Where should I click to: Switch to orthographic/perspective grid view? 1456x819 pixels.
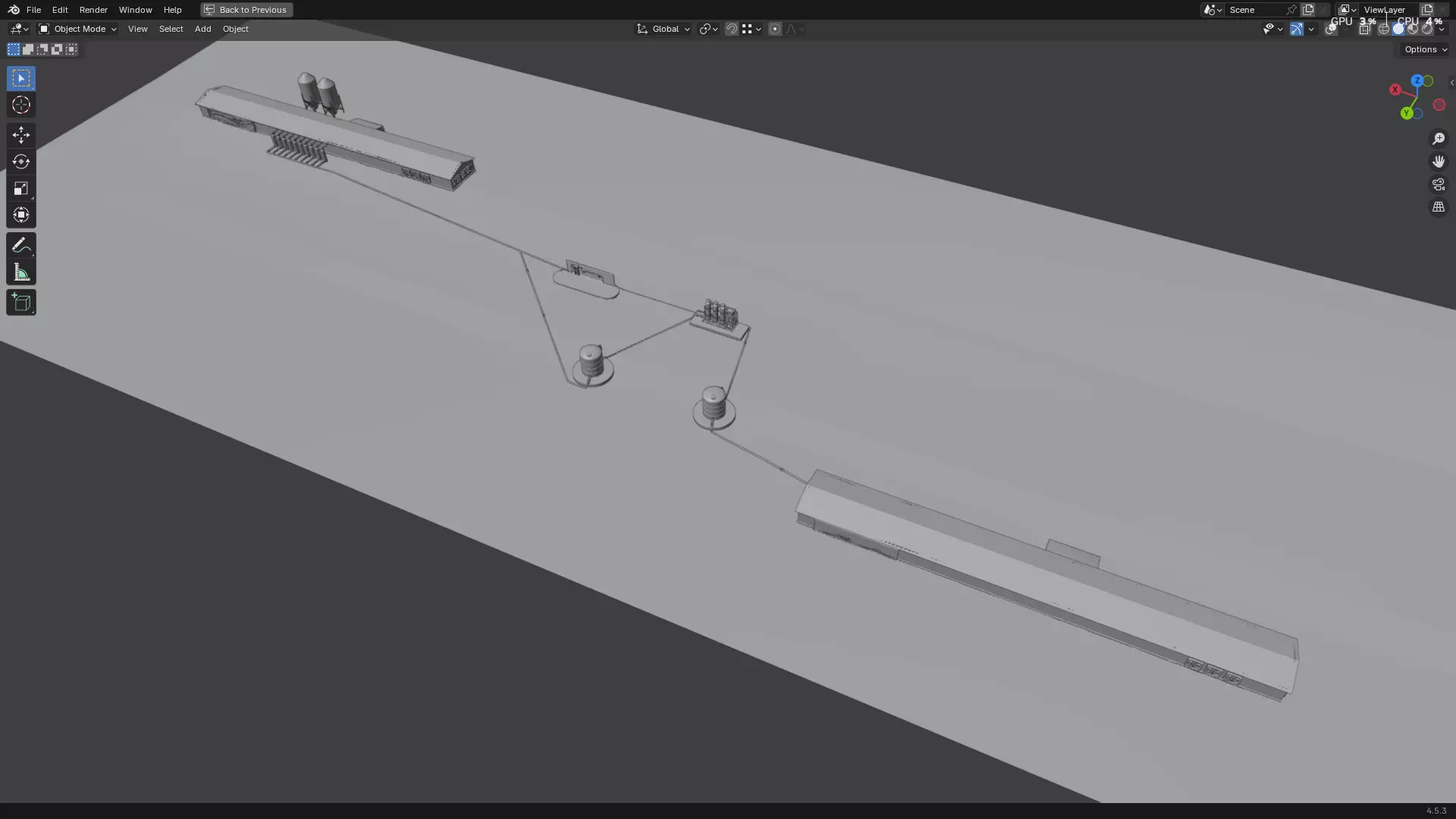[1438, 207]
